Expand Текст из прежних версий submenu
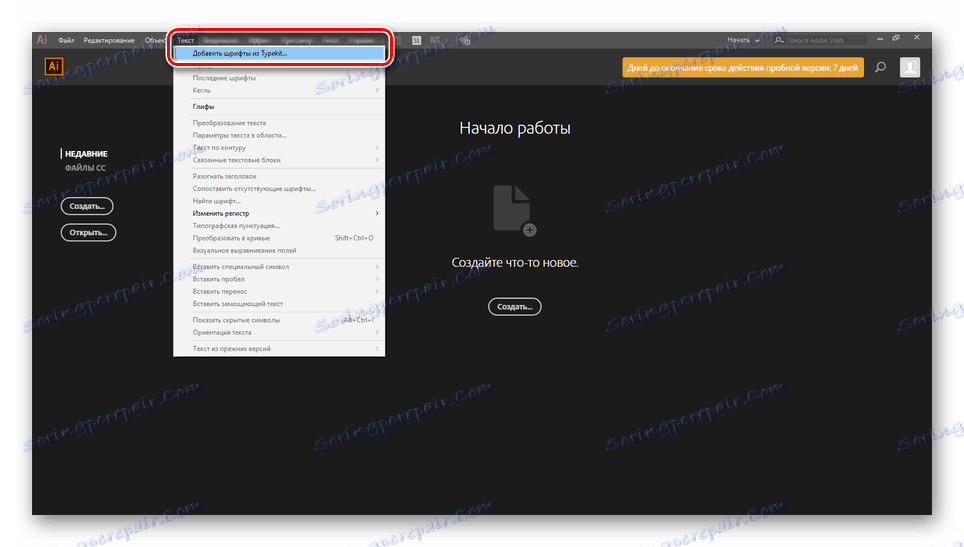Image resolution: width=964 pixels, height=547 pixels. tap(279, 348)
